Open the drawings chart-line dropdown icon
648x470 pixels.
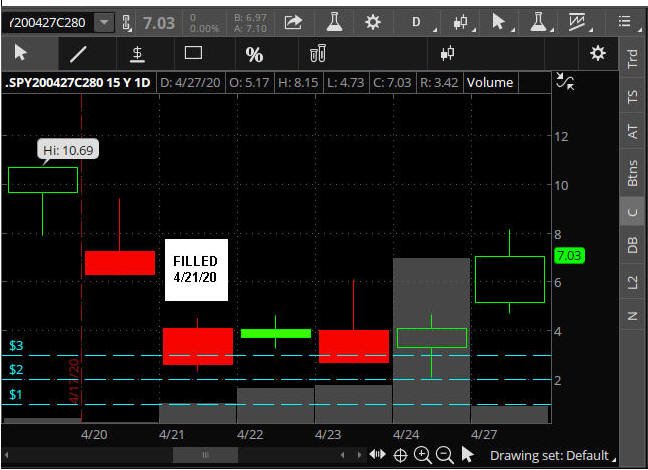[x=578, y=22]
